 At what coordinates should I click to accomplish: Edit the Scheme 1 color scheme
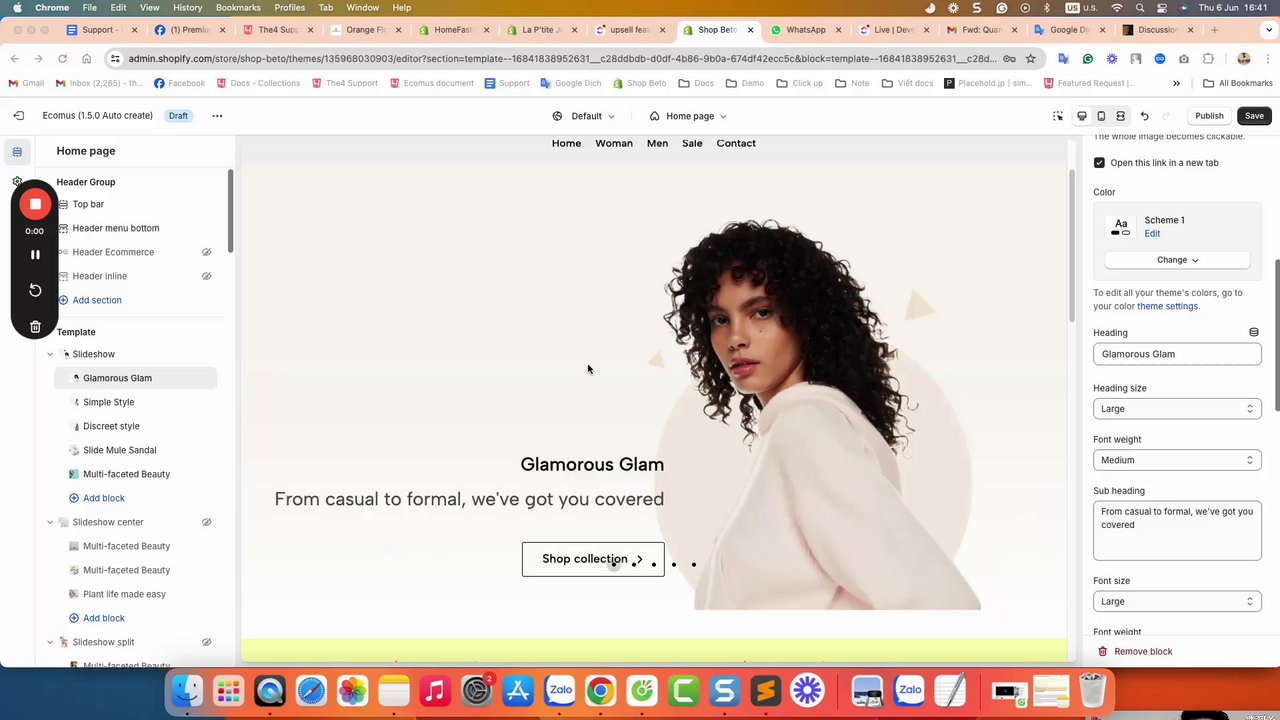pyautogui.click(x=1152, y=234)
